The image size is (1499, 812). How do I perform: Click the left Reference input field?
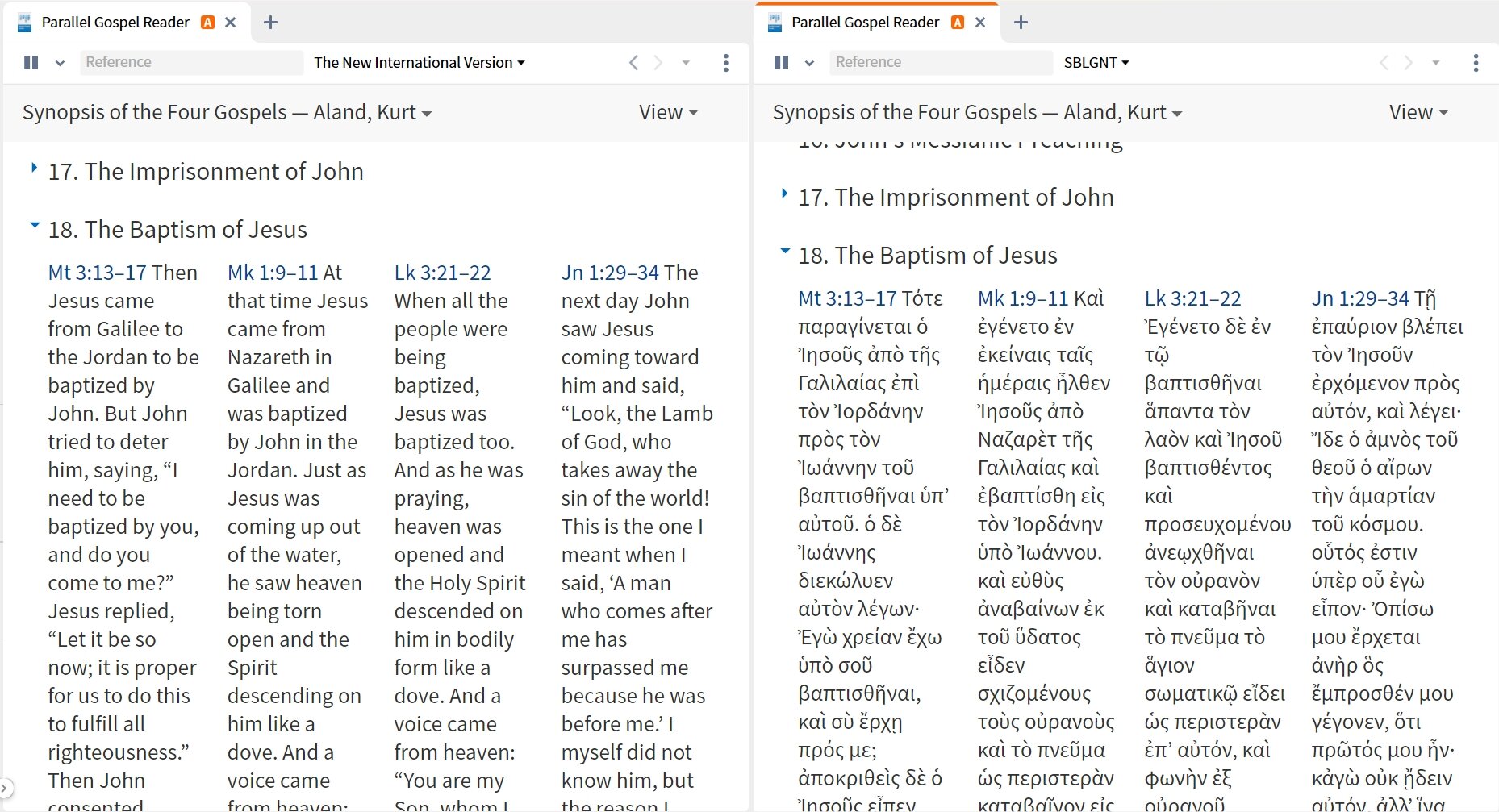(x=190, y=62)
